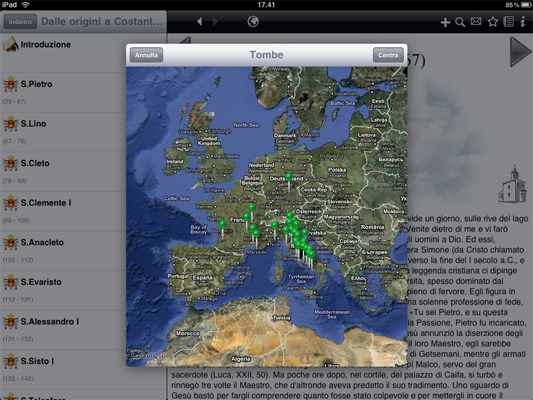Tap the green pin in Germany
Screen dimensions: 533x400
pyautogui.click(x=289, y=177)
